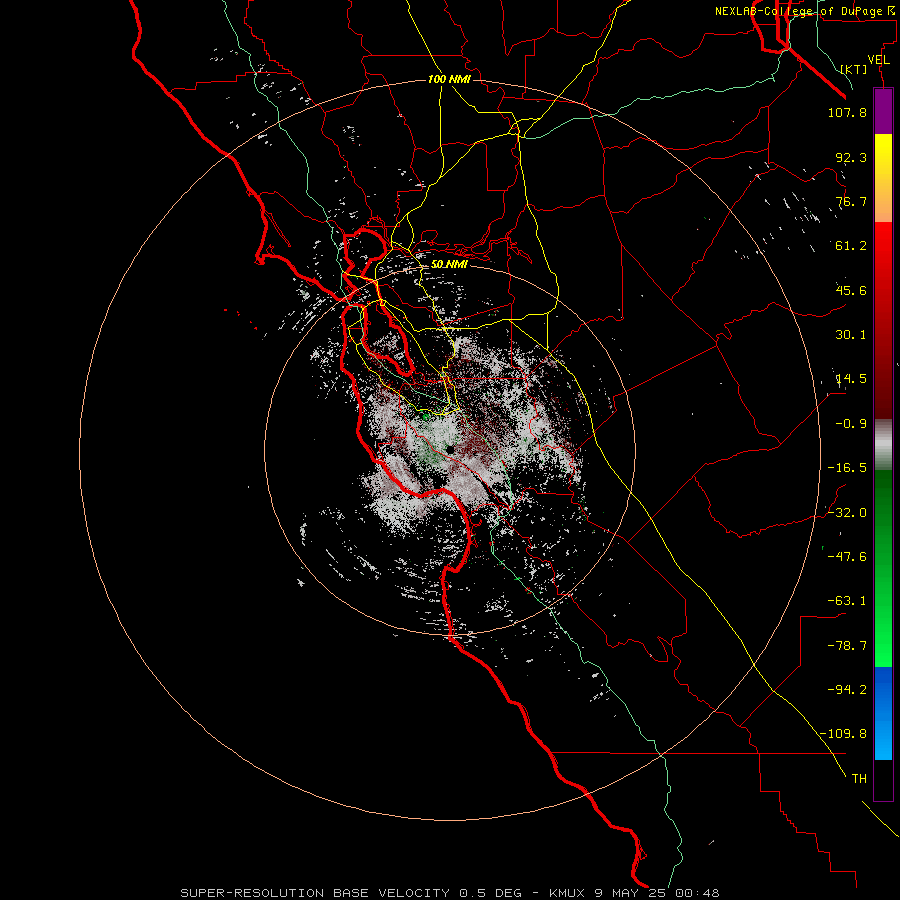Select the -16.5 scale value
Screen dimensions: 900x900
847,468
